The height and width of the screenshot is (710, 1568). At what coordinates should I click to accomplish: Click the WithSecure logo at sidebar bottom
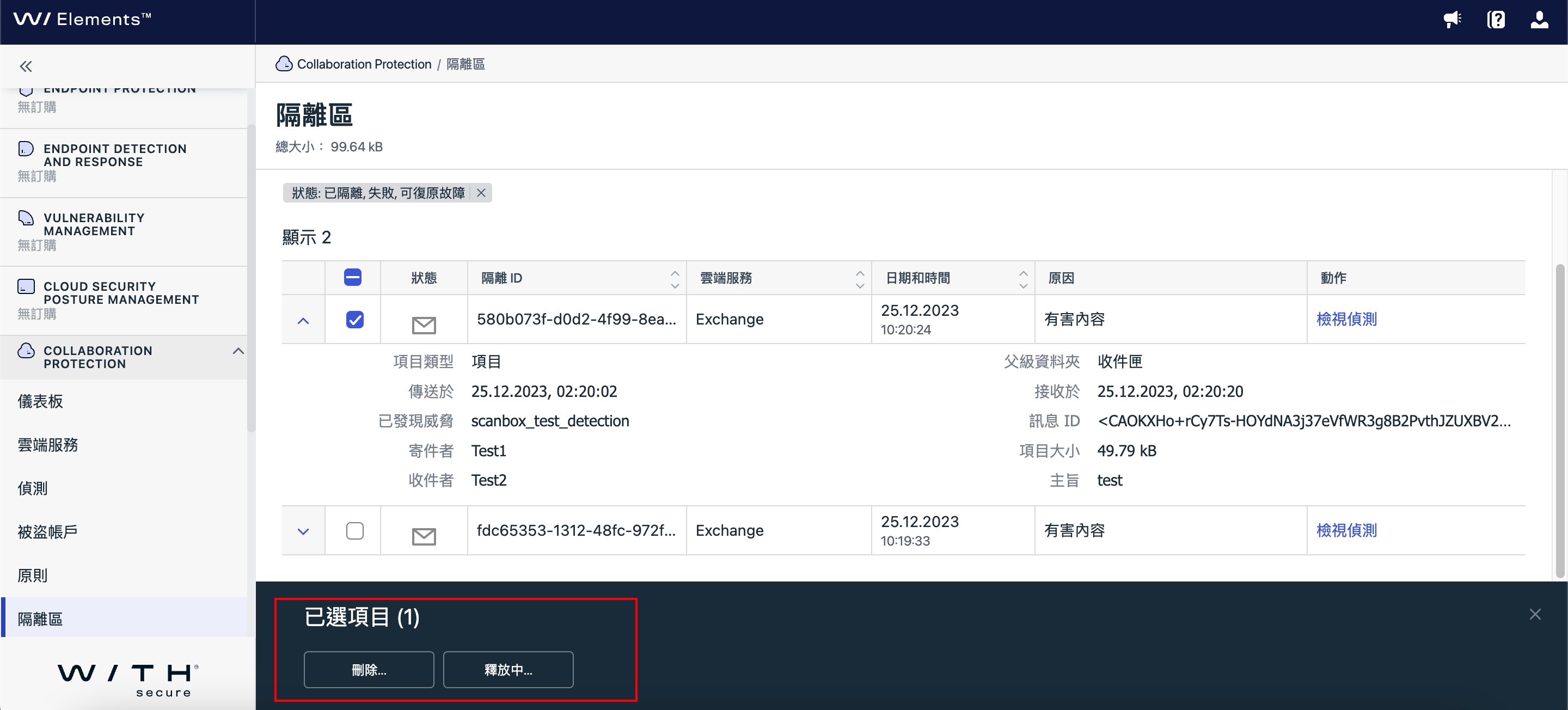pos(128,679)
